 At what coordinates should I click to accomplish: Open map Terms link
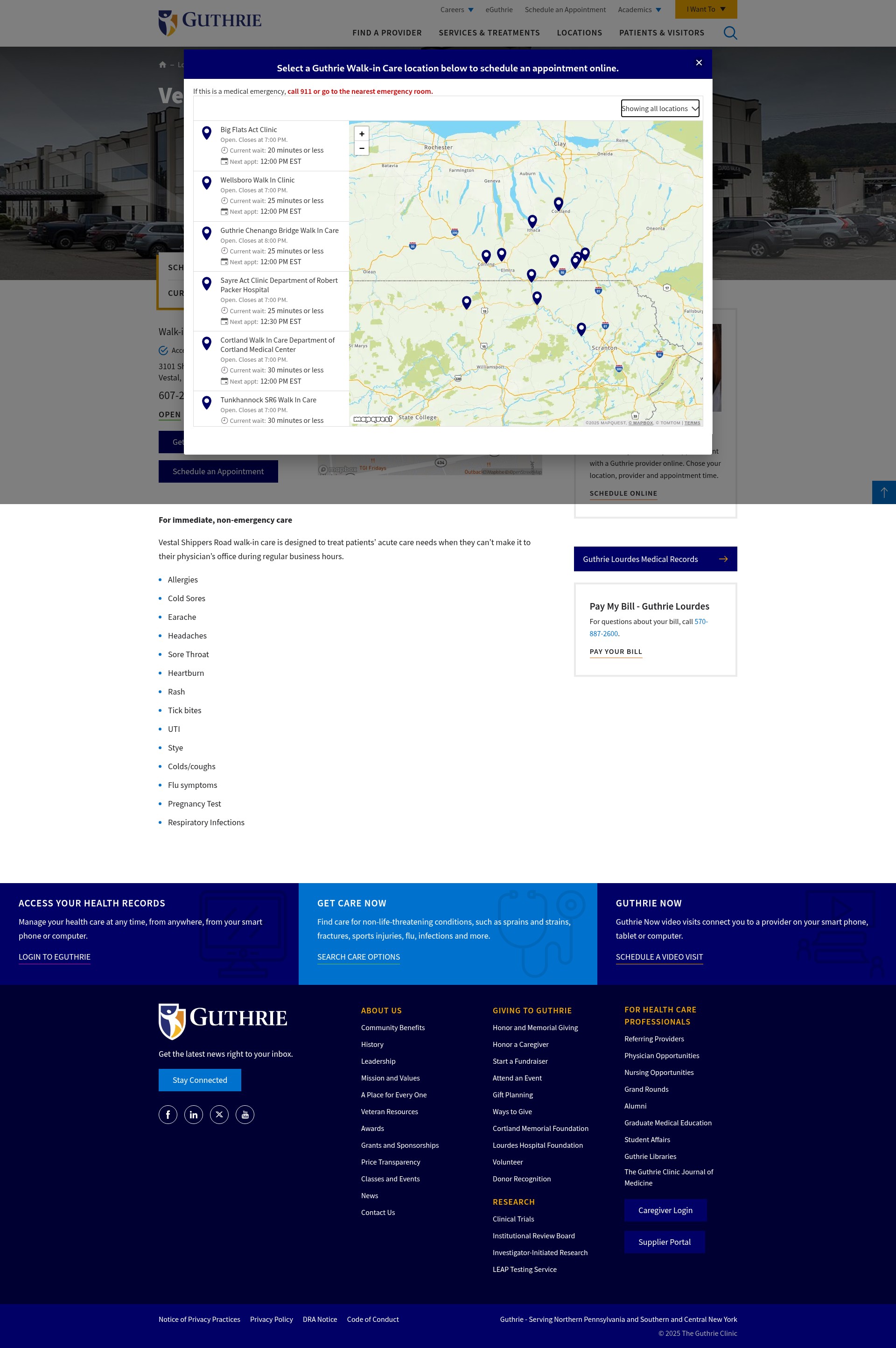click(x=692, y=423)
